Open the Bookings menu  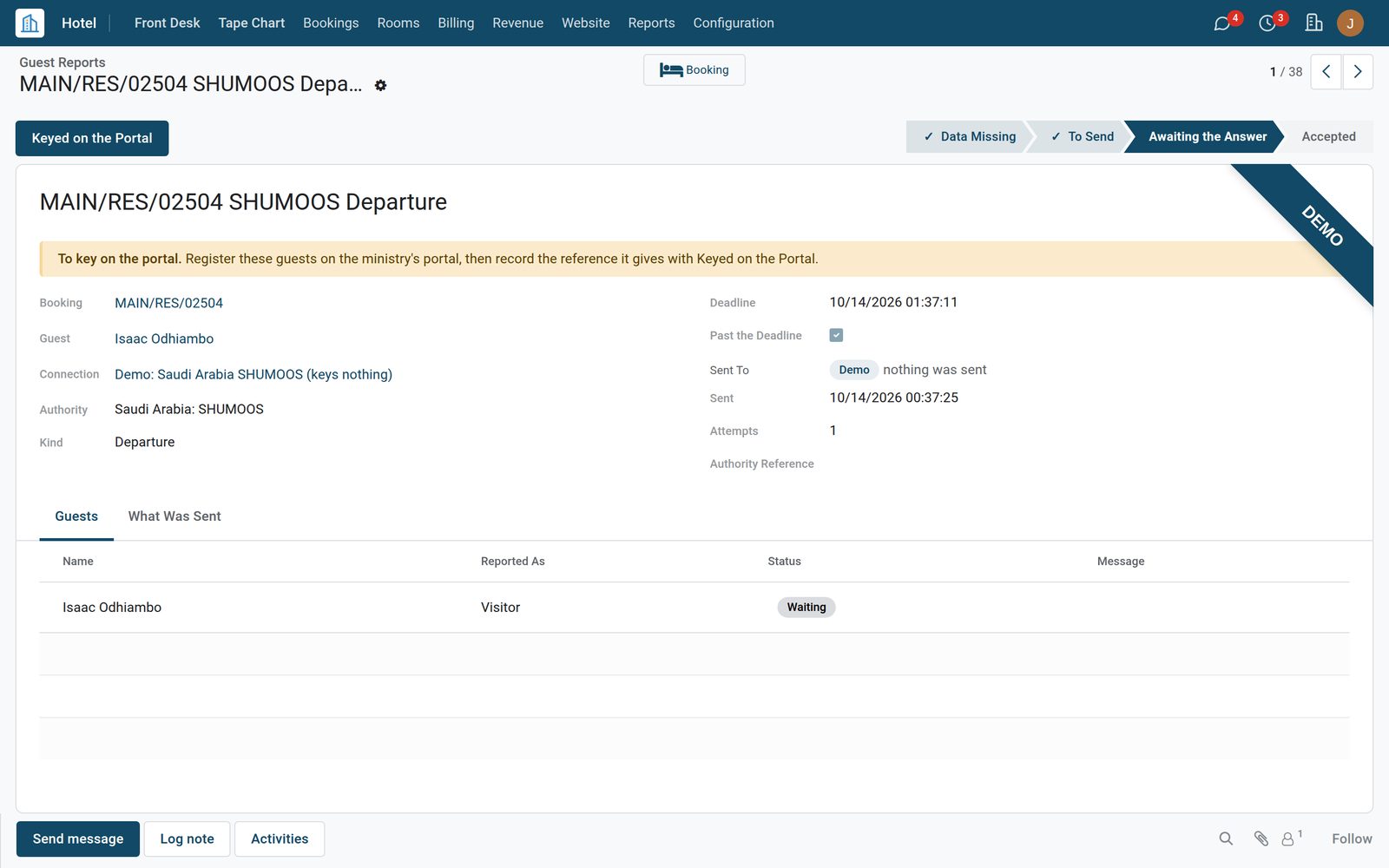(x=331, y=23)
